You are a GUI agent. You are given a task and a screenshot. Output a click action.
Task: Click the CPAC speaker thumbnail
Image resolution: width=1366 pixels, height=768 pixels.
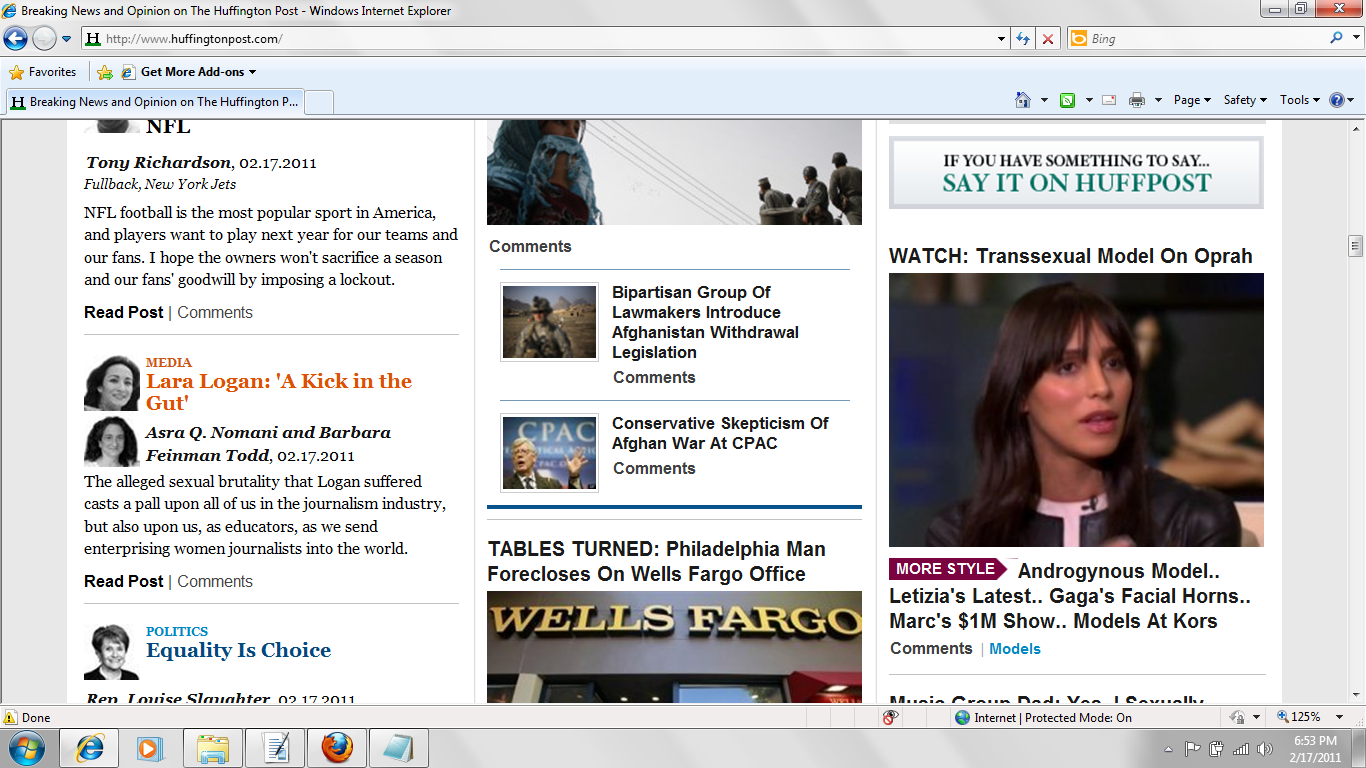[550, 453]
